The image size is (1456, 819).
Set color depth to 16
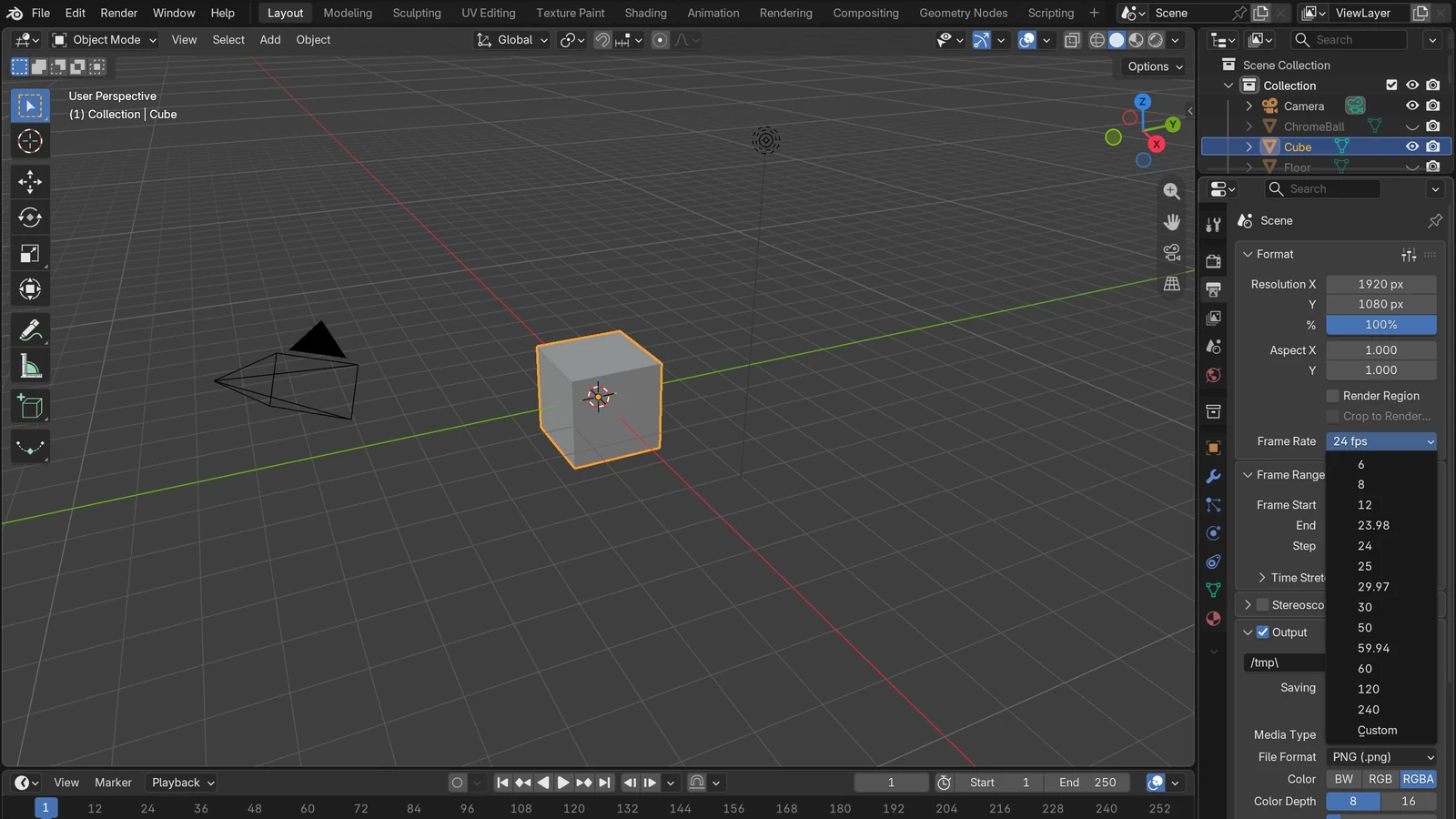[x=1409, y=802]
